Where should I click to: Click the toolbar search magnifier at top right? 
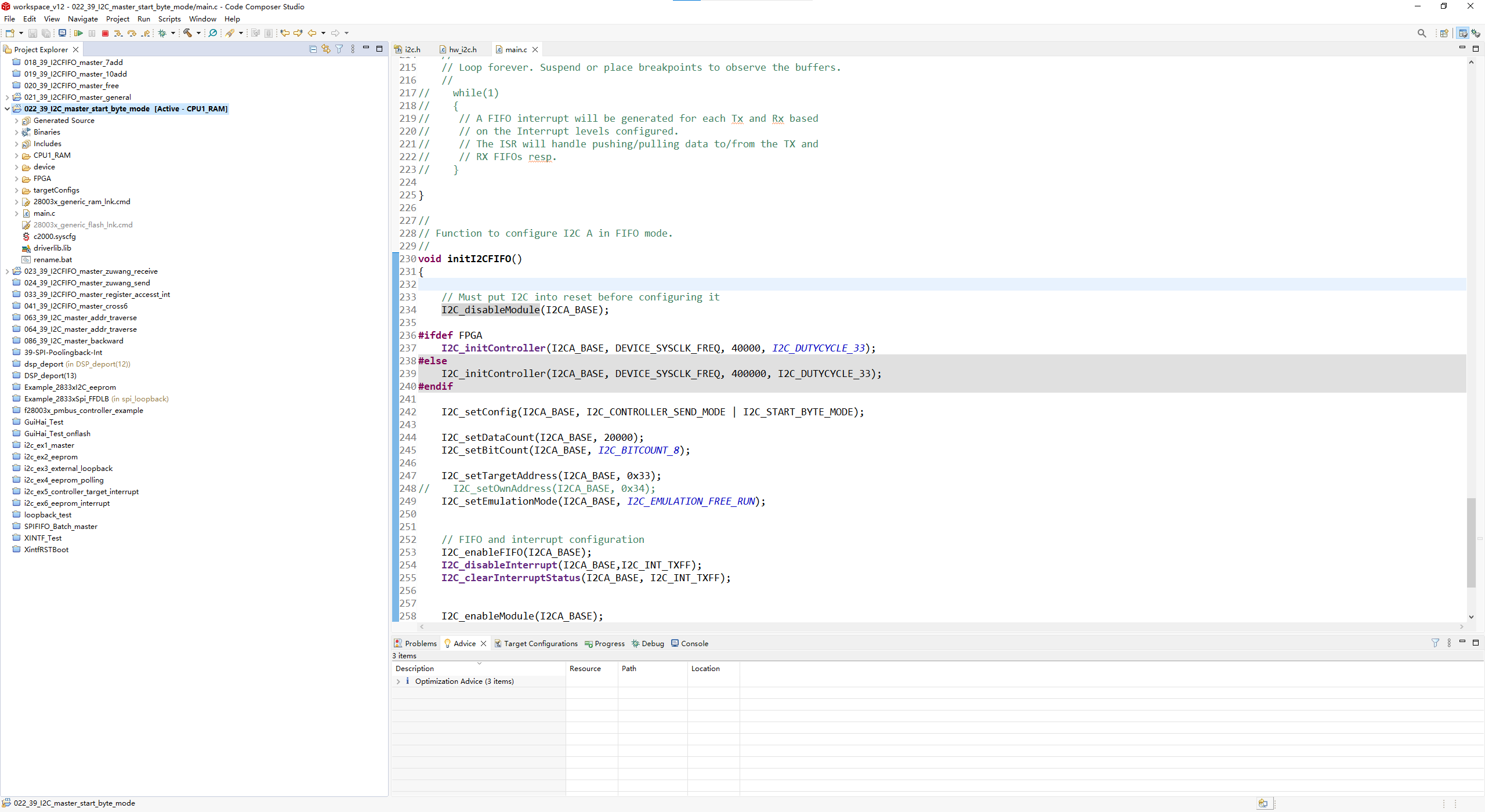pyautogui.click(x=1421, y=33)
